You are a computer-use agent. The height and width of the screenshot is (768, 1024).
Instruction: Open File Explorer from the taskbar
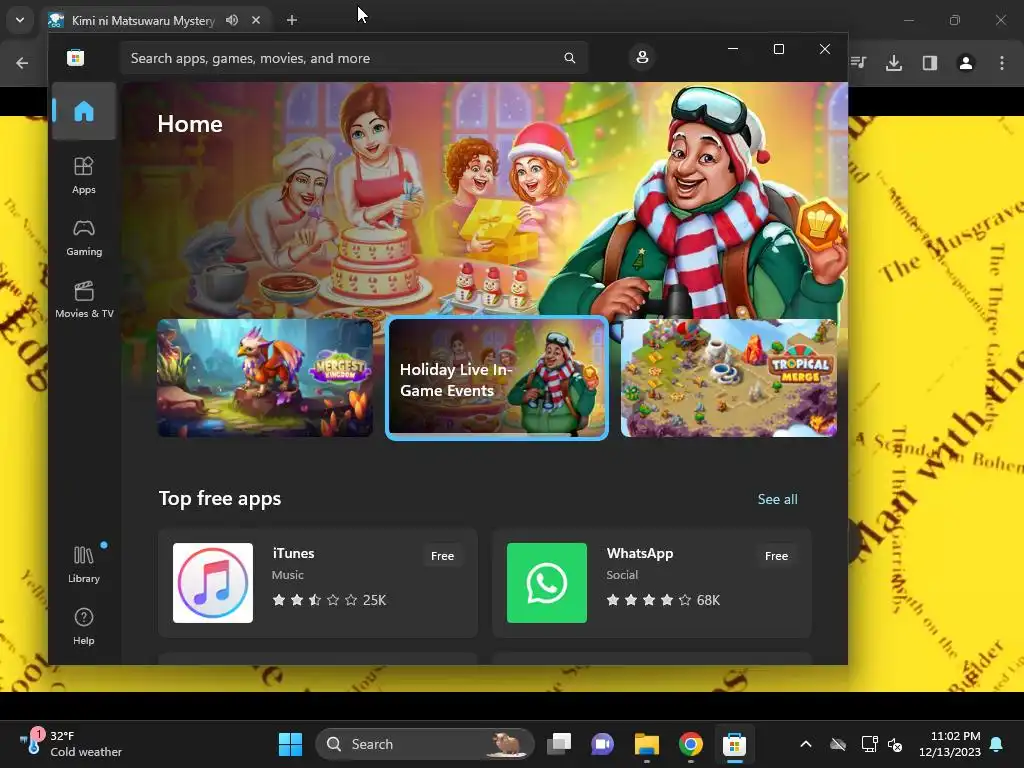tap(647, 744)
